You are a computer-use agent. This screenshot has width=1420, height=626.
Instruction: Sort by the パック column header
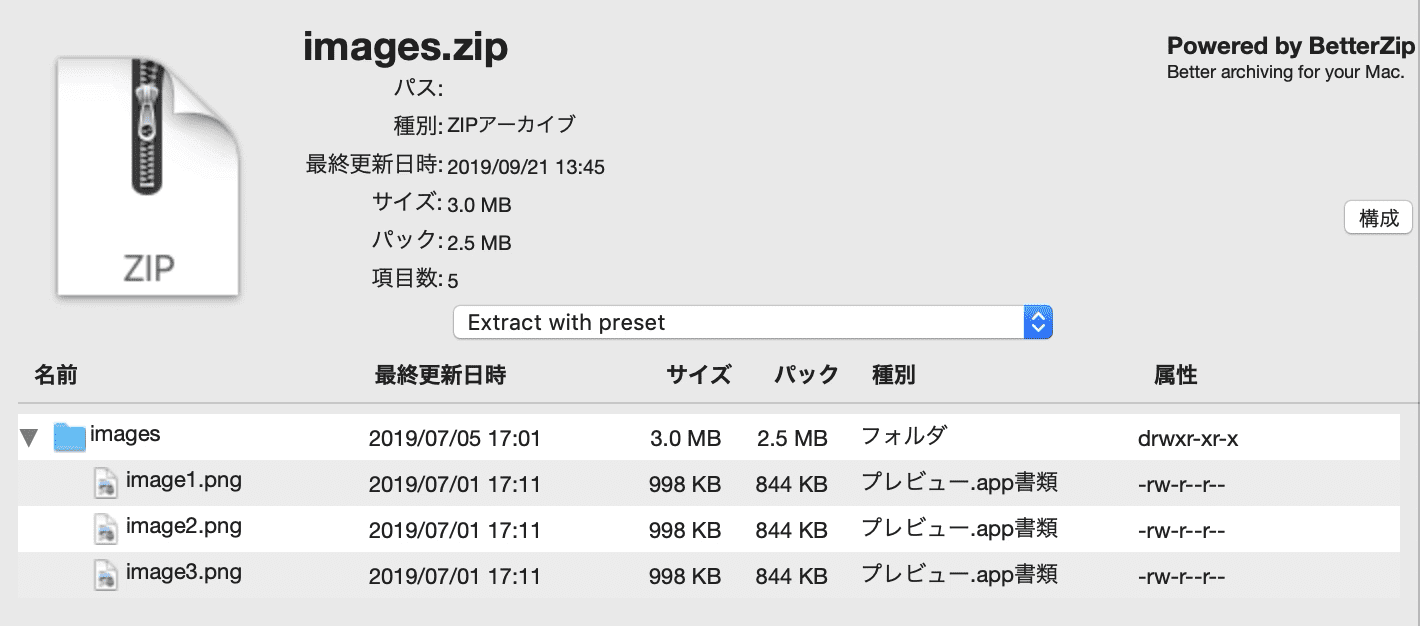pyautogui.click(x=806, y=375)
